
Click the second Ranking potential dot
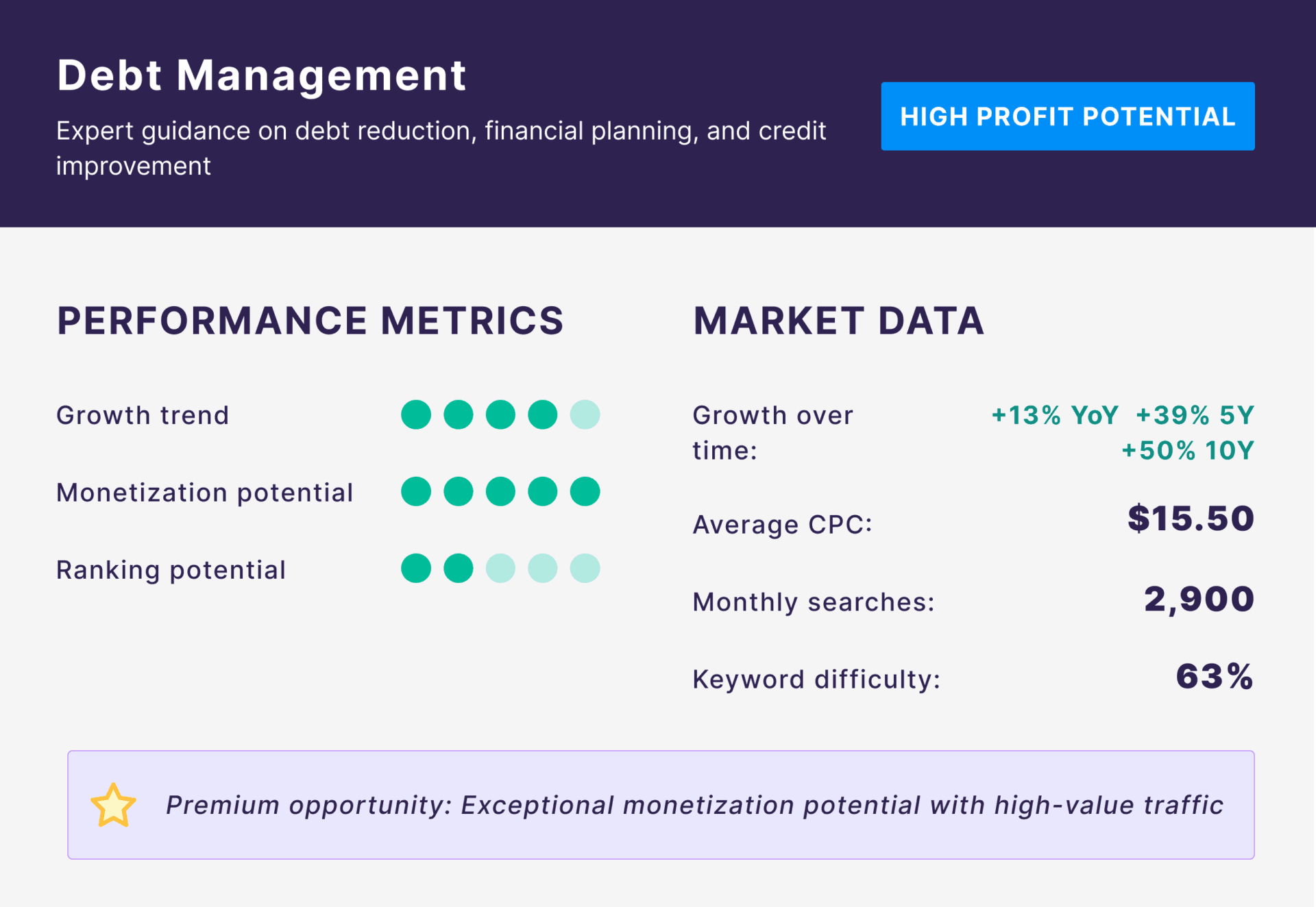click(459, 569)
